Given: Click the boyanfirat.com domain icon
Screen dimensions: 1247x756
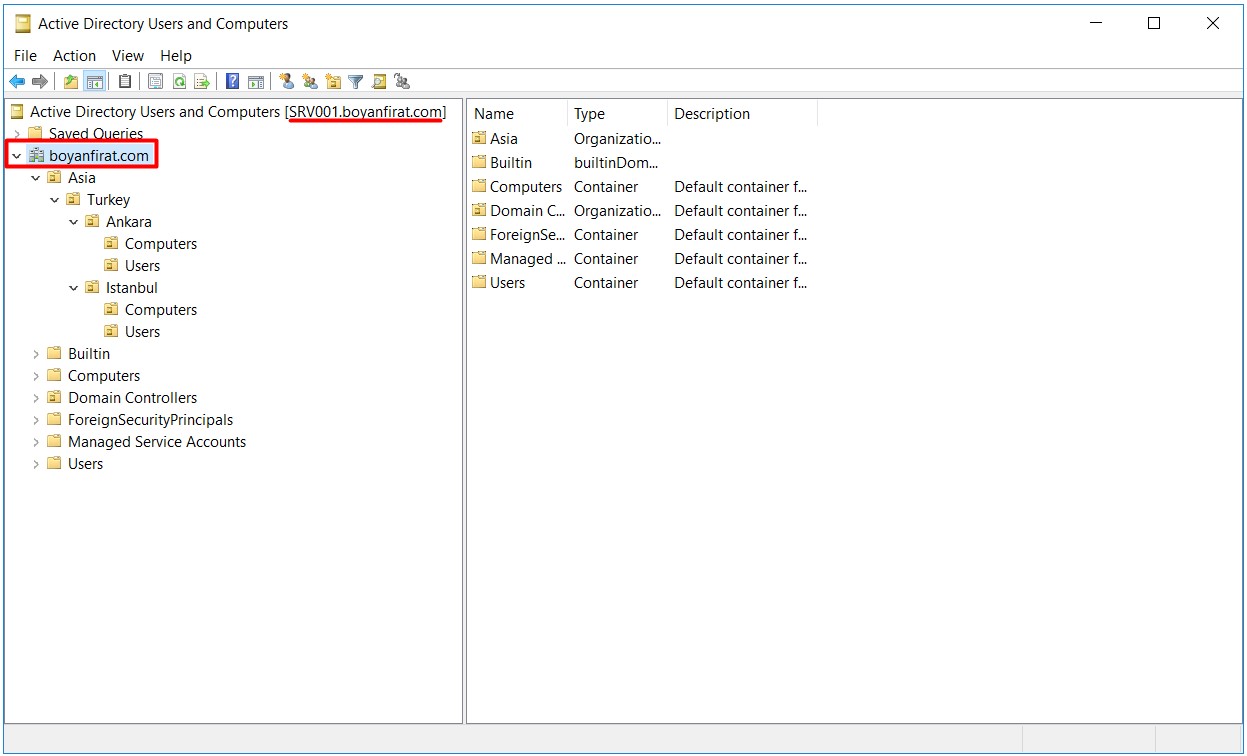Looking at the screenshot, I should pyautogui.click(x=36, y=156).
